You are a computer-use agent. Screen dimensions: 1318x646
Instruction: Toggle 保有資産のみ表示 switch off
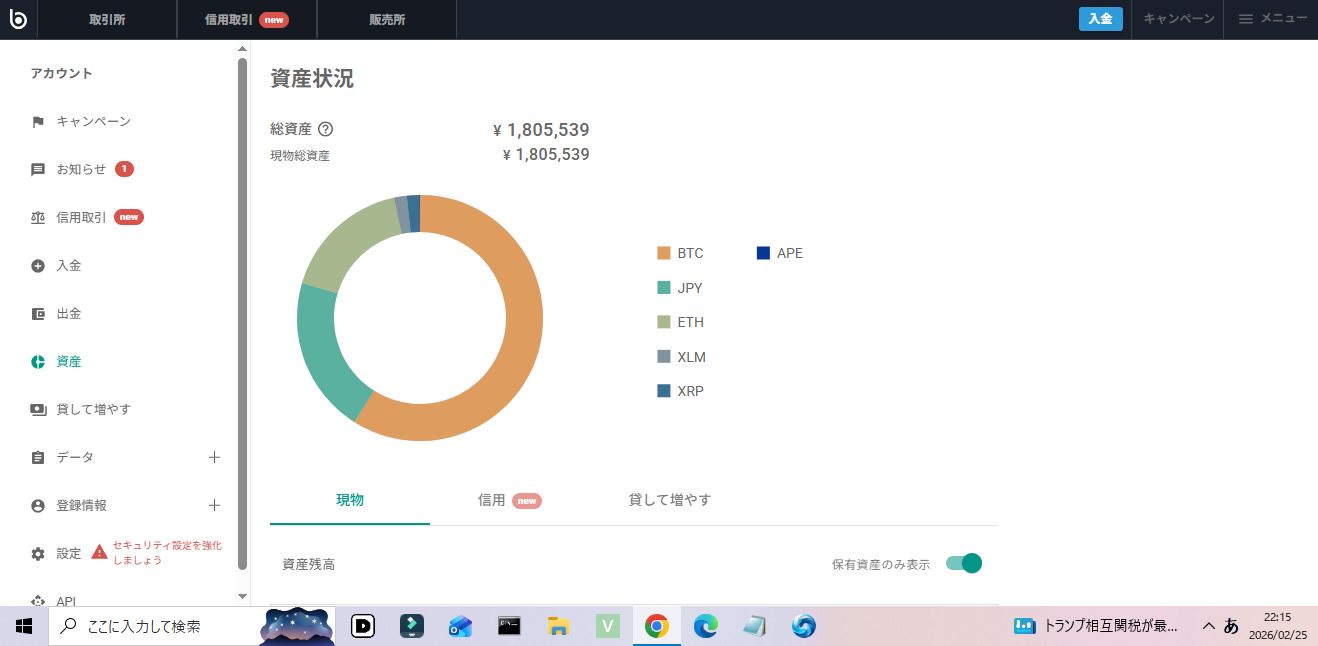click(964, 564)
